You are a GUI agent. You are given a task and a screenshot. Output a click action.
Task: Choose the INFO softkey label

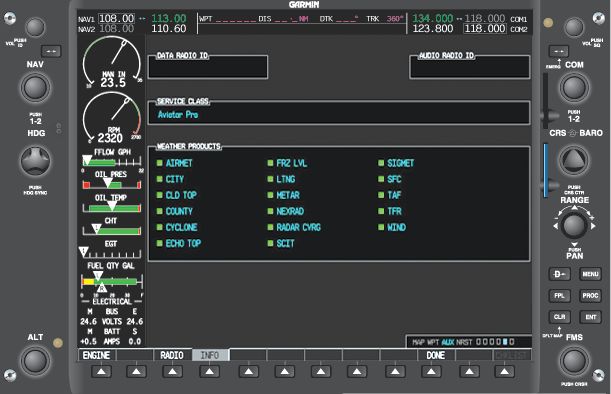click(210, 355)
